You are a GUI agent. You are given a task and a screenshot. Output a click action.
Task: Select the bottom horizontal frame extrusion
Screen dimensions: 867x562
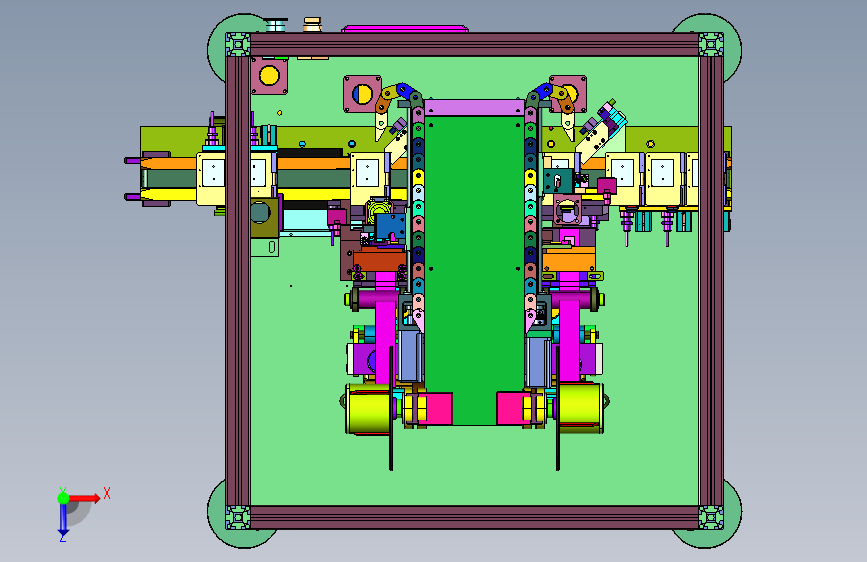tap(474, 517)
